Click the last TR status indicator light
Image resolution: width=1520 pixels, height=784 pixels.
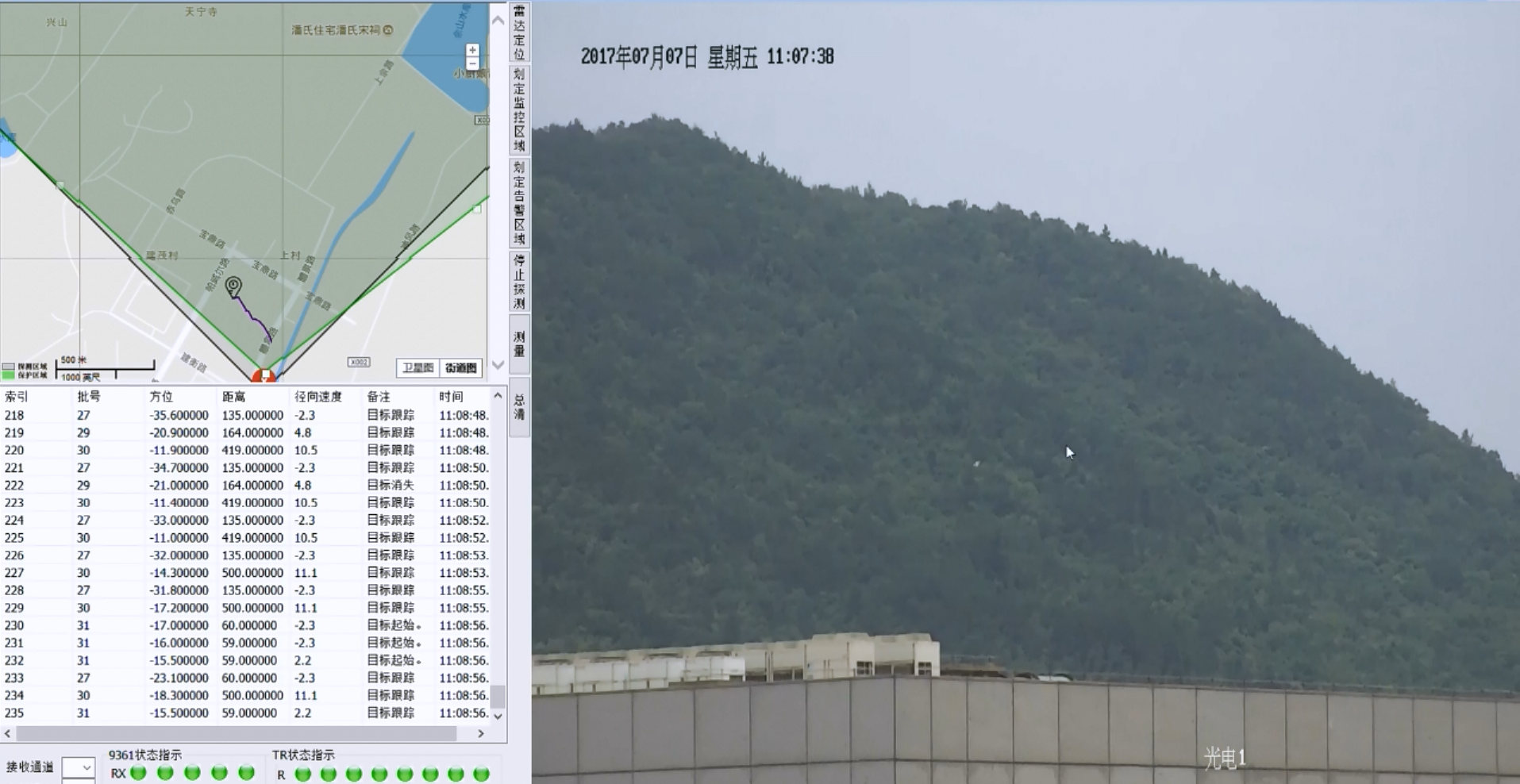coord(481,774)
